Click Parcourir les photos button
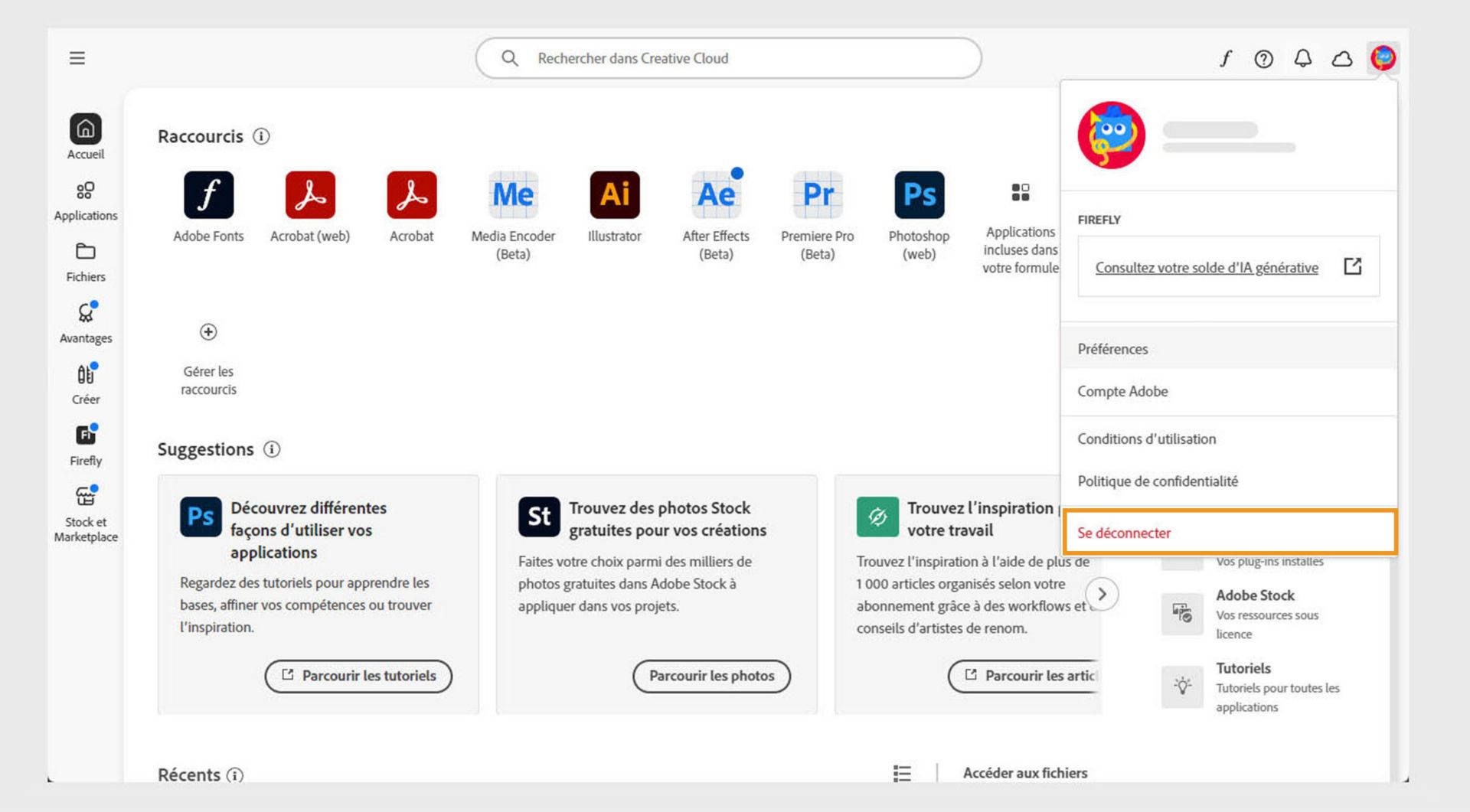The height and width of the screenshot is (812, 1470). tap(711, 676)
